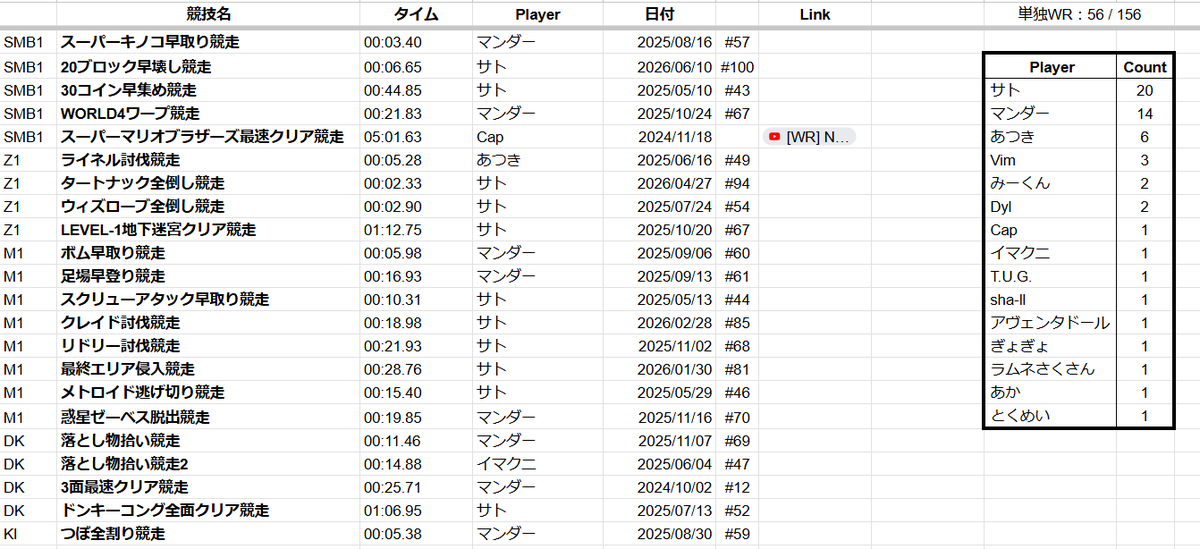Click the Cap player cell in the main table

[x=537, y=136]
